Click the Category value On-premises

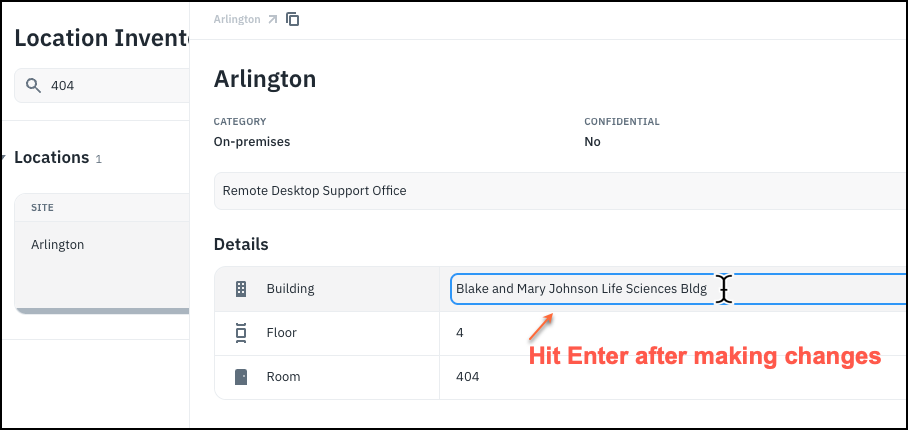252,142
